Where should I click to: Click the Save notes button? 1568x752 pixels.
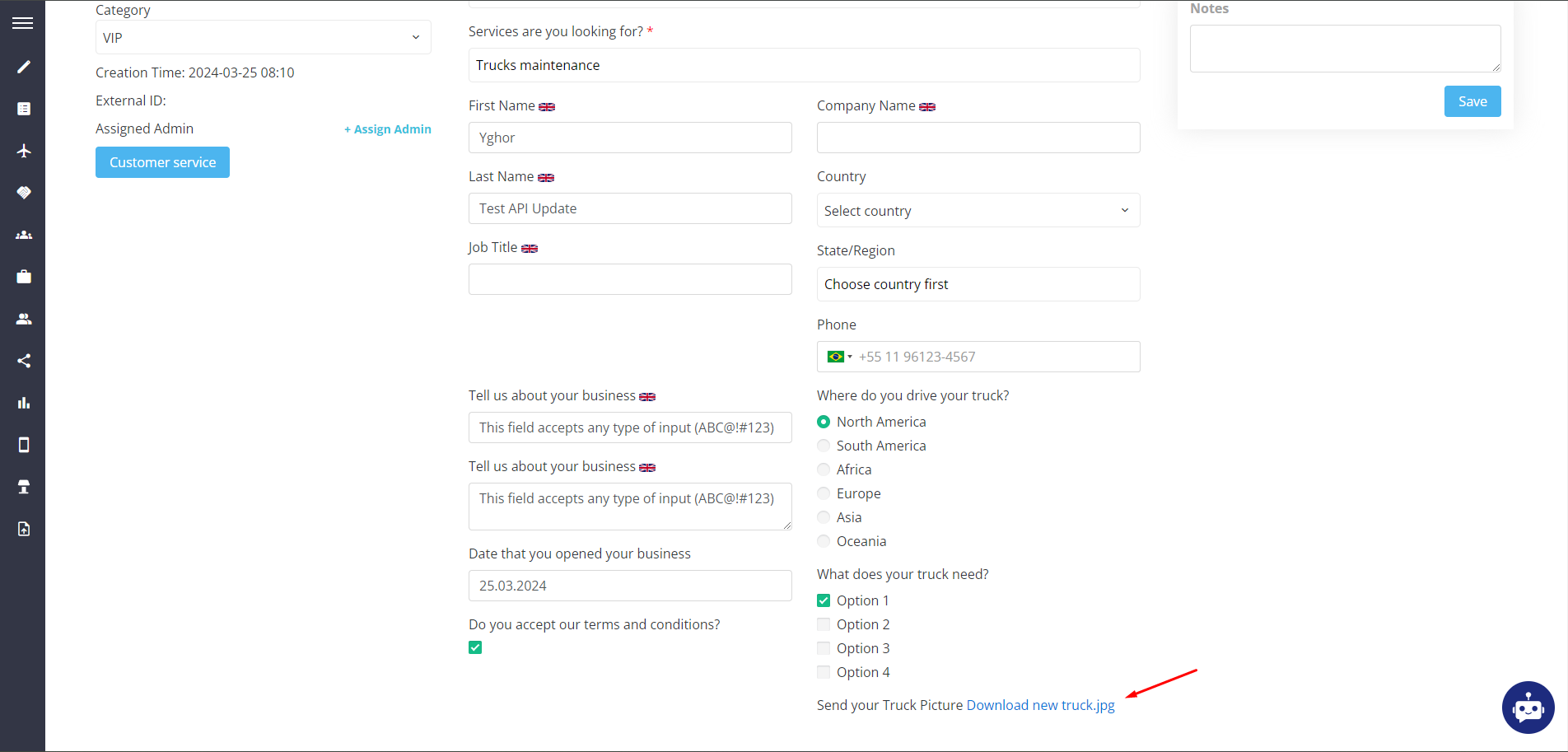click(1472, 101)
